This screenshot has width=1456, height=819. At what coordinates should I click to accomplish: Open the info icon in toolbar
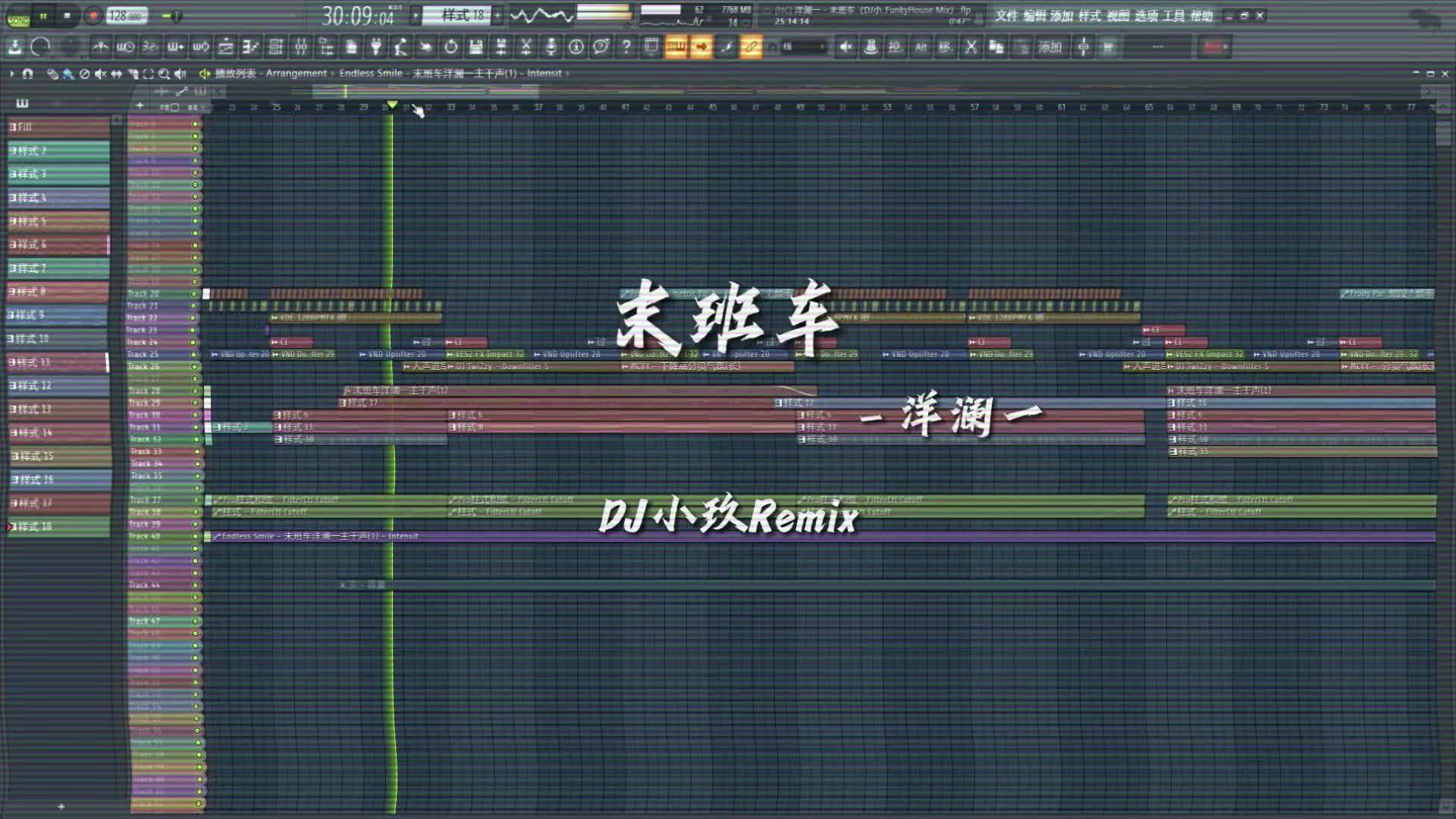[576, 47]
